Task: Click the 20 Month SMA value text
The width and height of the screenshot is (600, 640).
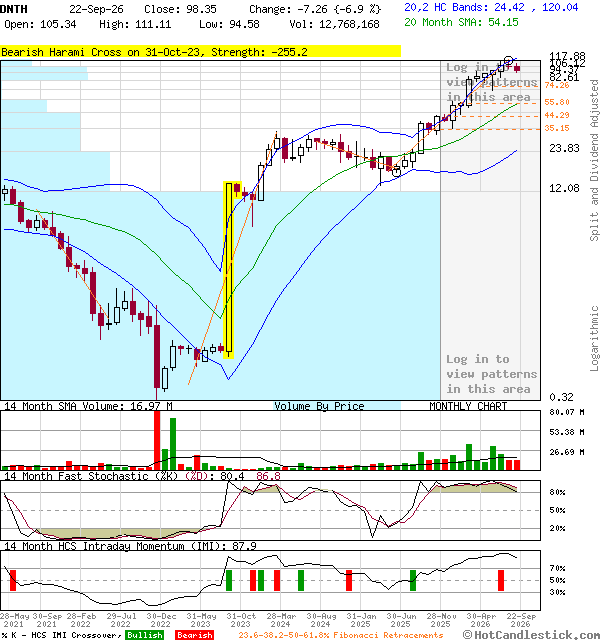Action: point(461,22)
